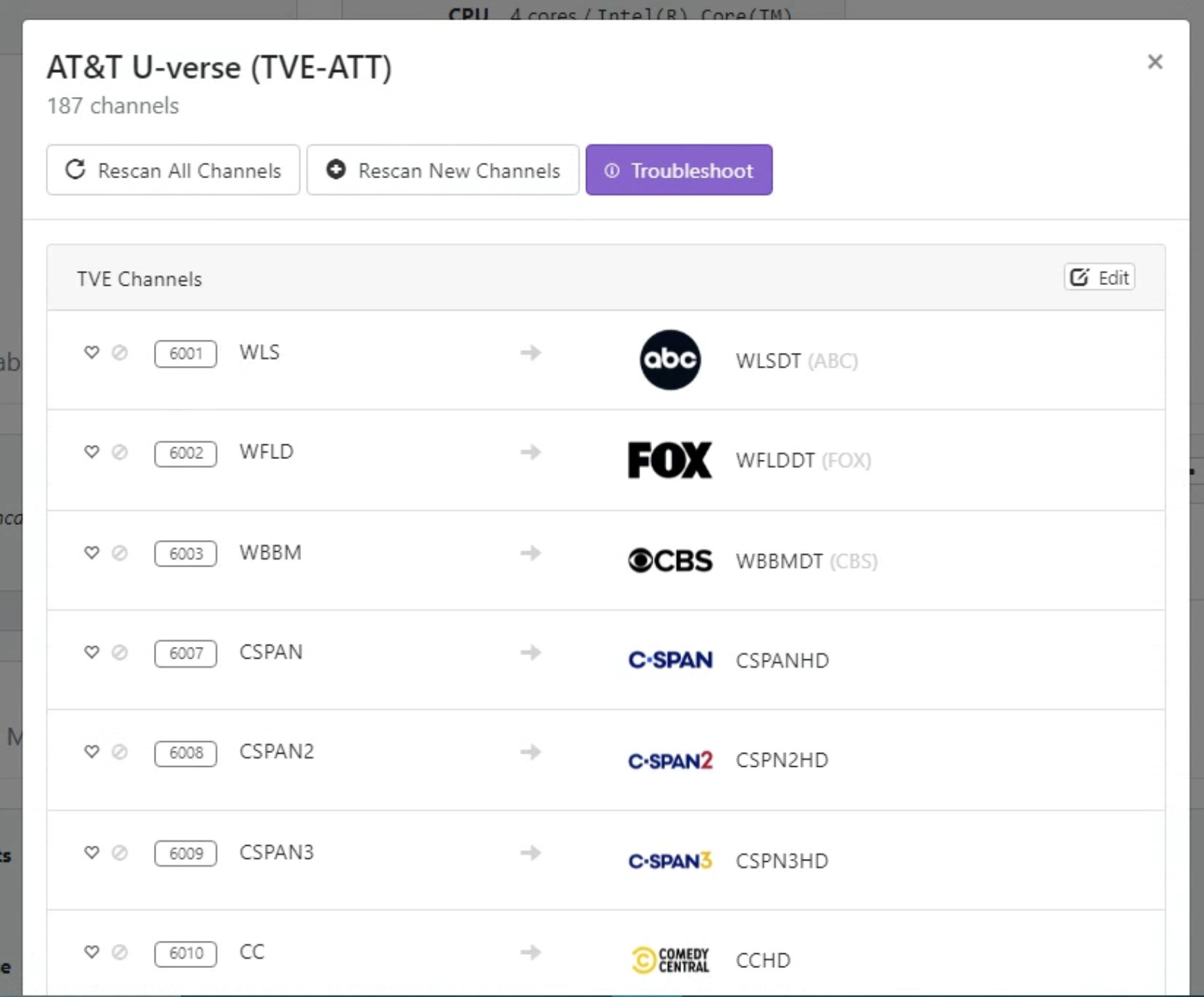Click the FOX network logo
Screen dimensions: 1204x997
coord(669,460)
